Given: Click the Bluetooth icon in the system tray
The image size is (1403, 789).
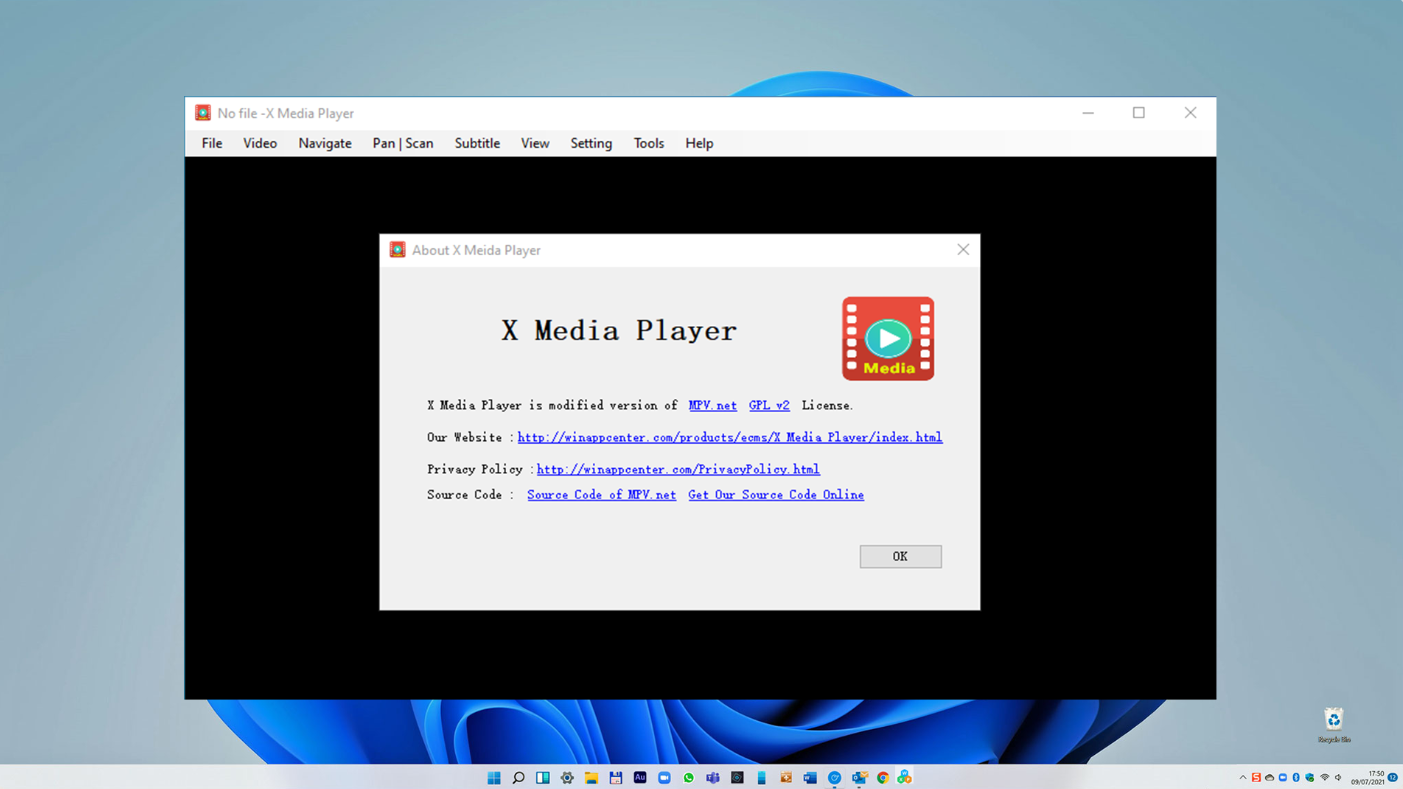Looking at the screenshot, I should click(1296, 778).
